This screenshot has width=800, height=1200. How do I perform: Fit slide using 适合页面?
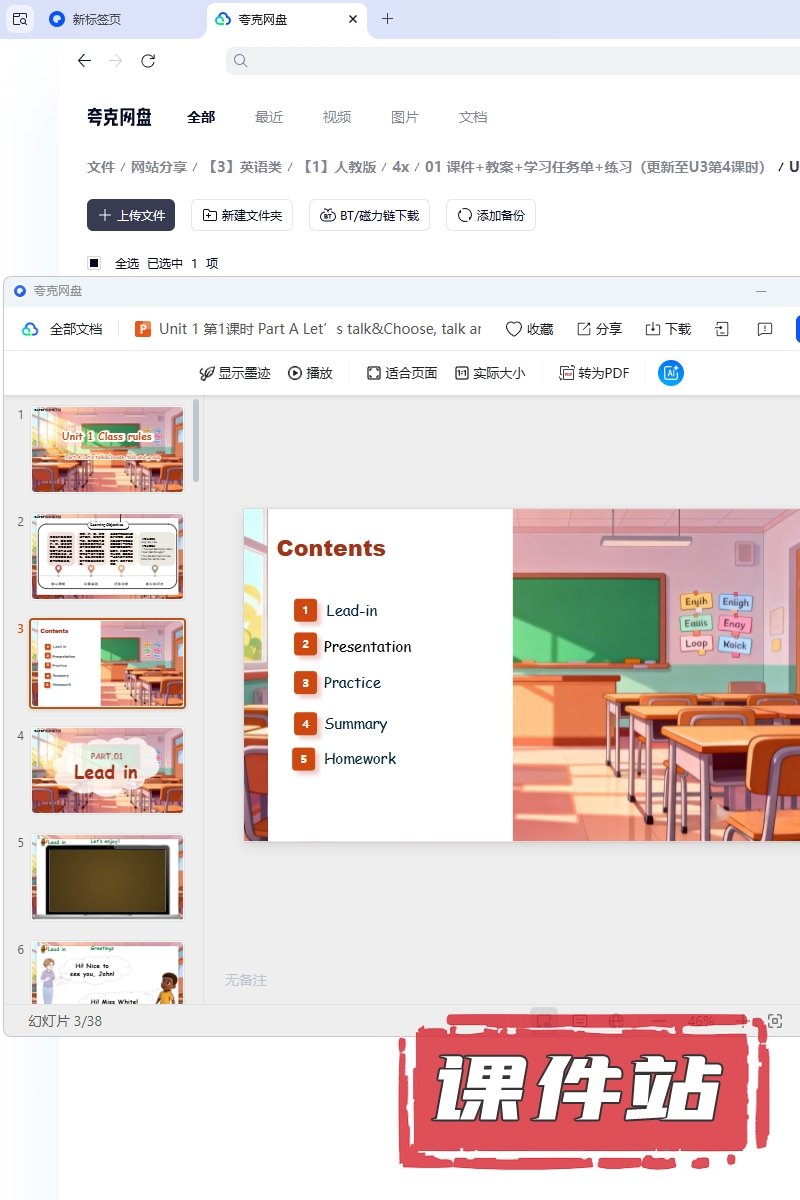401,373
